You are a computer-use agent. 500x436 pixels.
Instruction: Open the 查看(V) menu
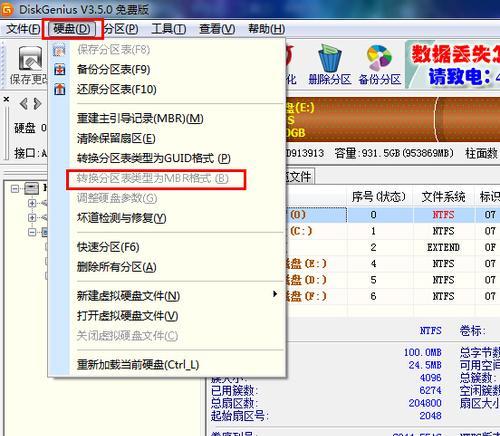click(x=217, y=29)
